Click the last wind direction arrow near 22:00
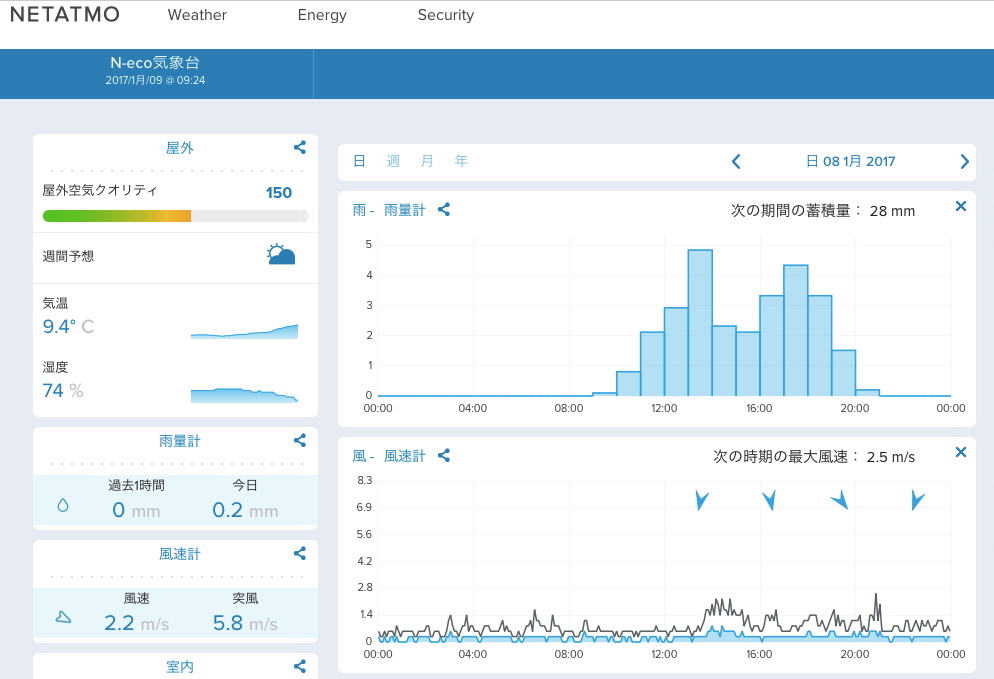 [x=917, y=500]
